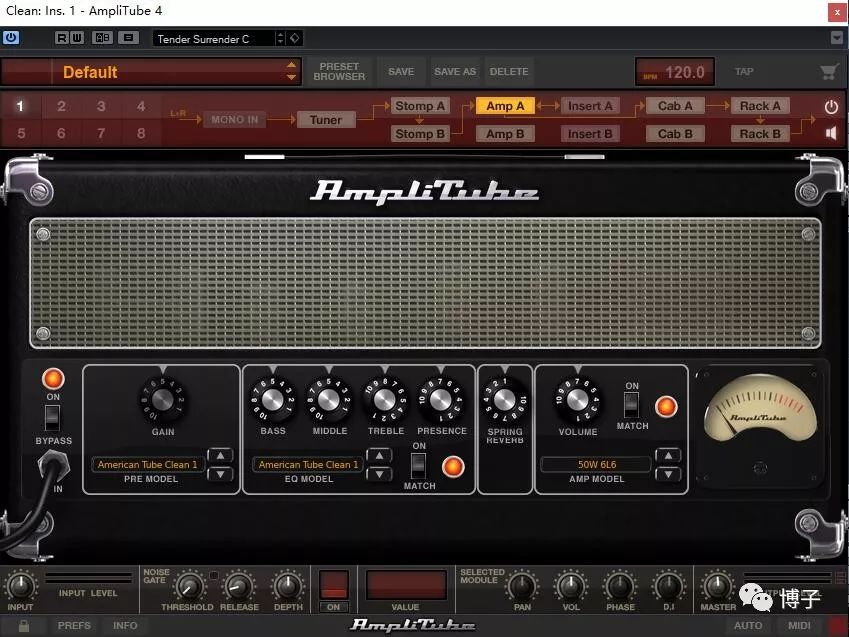Expand the host toolbar dropdown arrow at right
The width and height of the screenshot is (849, 637).
tap(837, 38)
